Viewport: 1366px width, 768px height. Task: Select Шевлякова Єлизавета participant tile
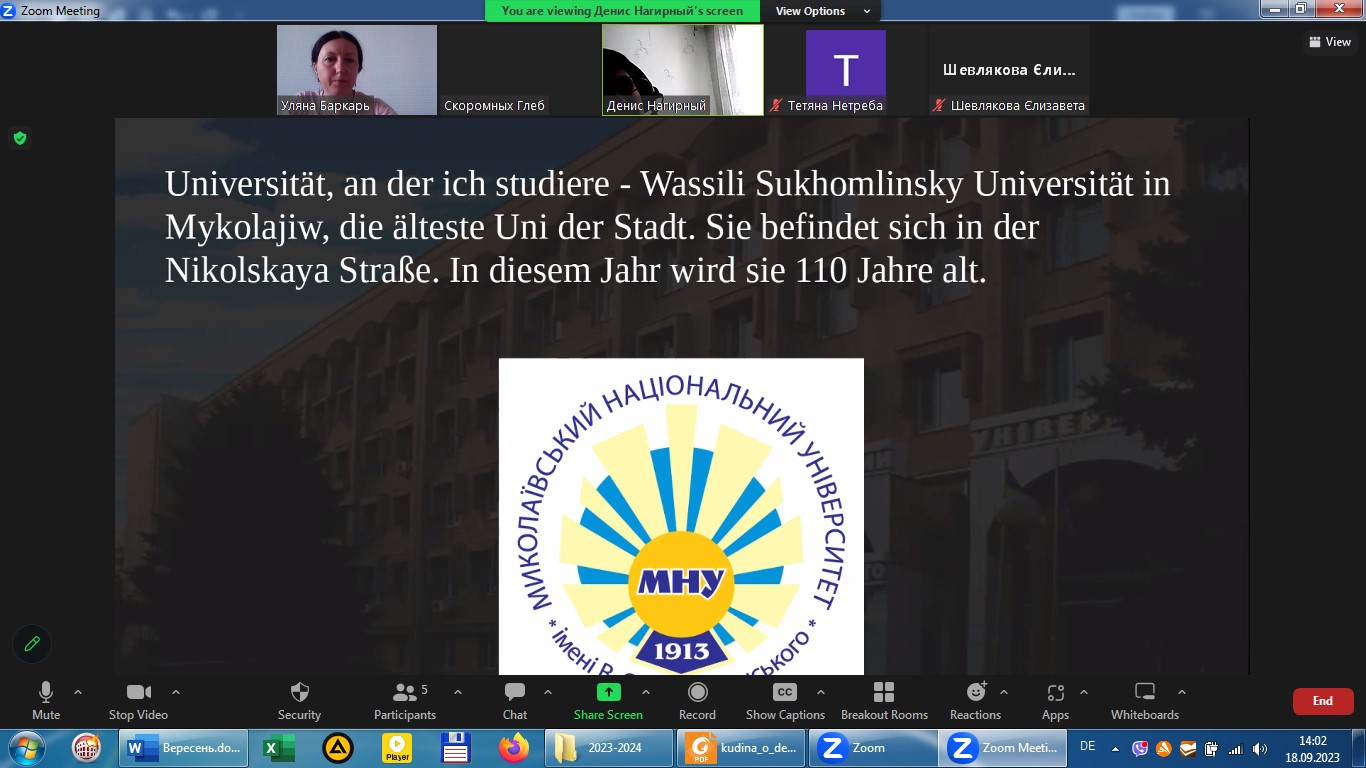pos(1009,70)
